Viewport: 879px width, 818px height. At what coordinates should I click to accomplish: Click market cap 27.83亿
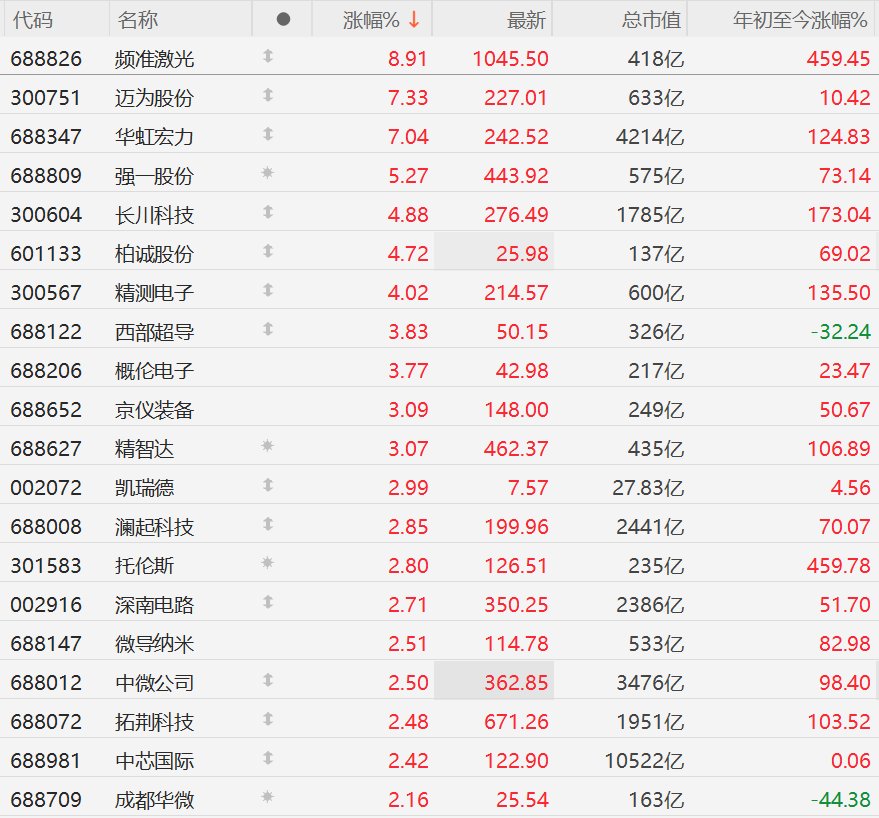(648, 488)
